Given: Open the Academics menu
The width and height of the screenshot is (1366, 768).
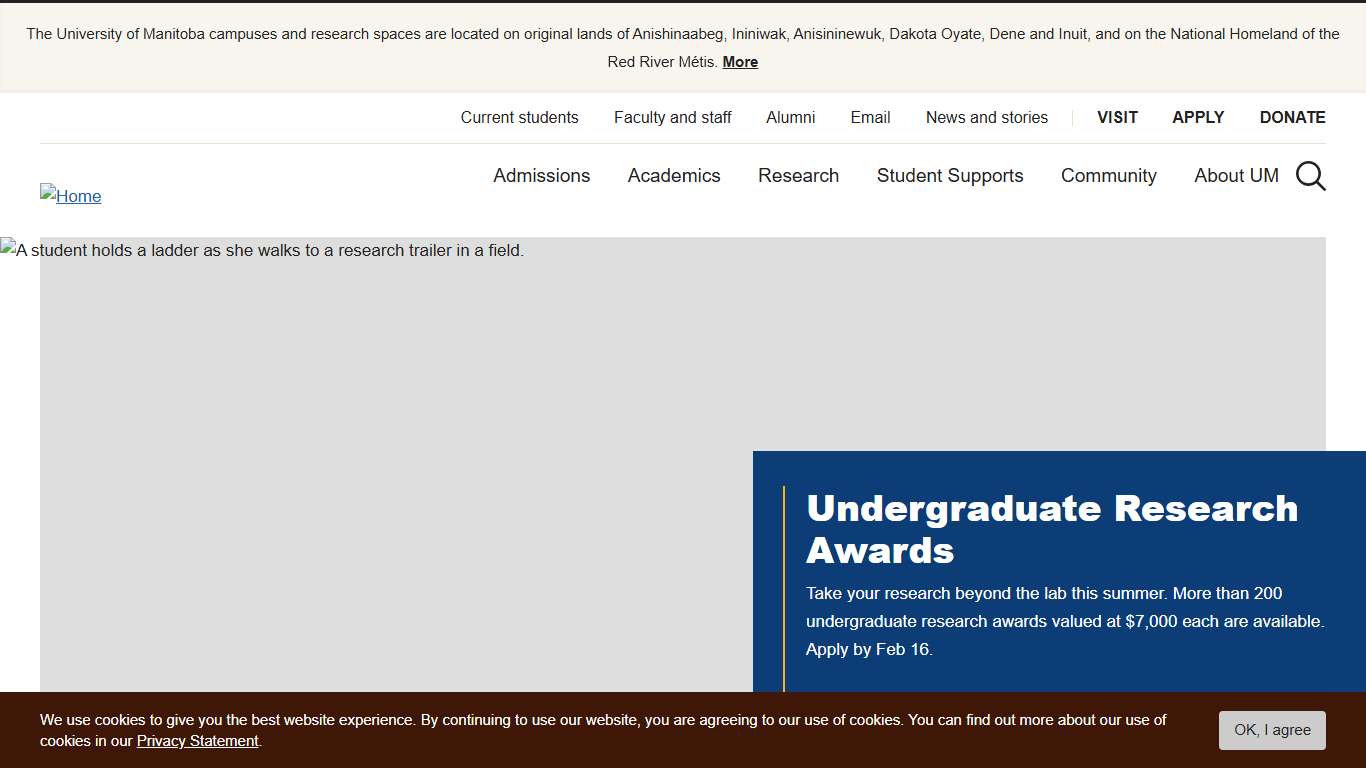Looking at the screenshot, I should pyautogui.click(x=674, y=176).
